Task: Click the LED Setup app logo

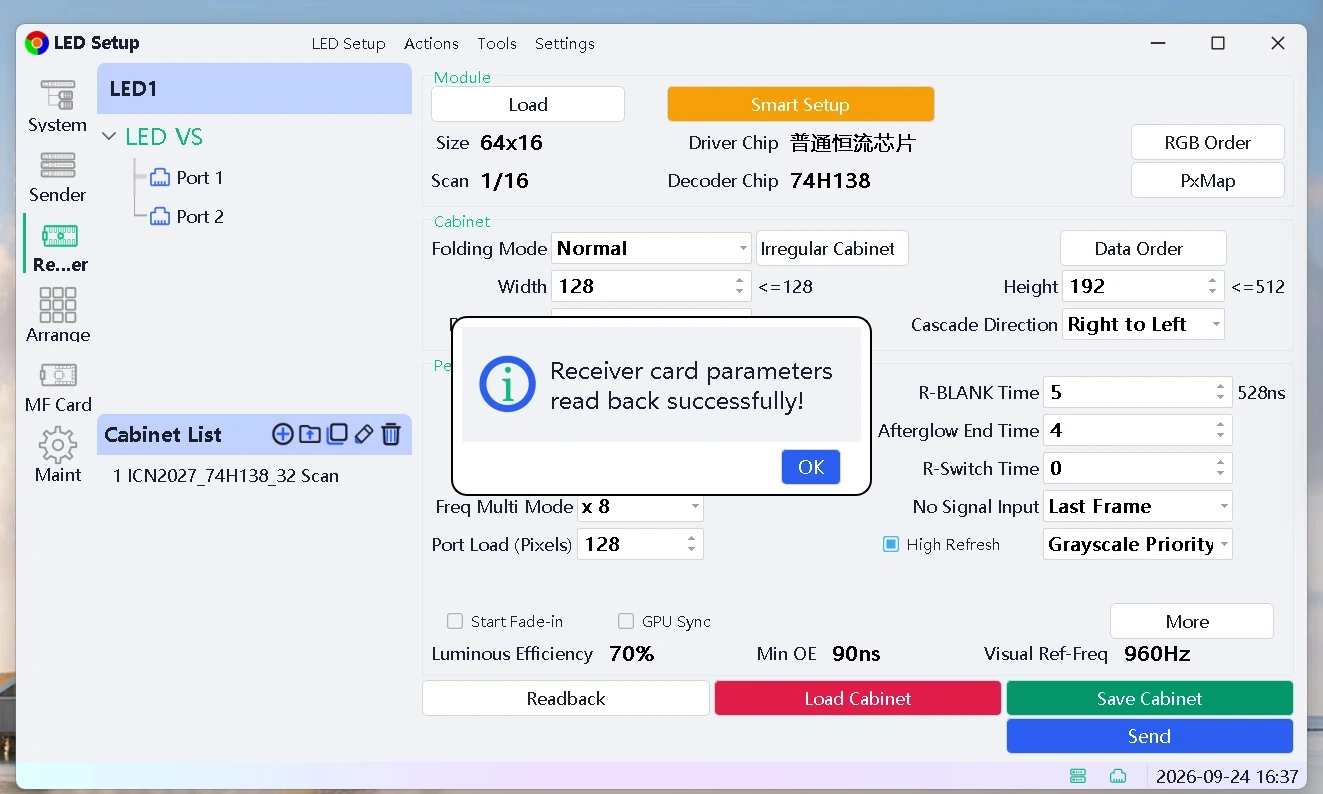Action: [37, 43]
